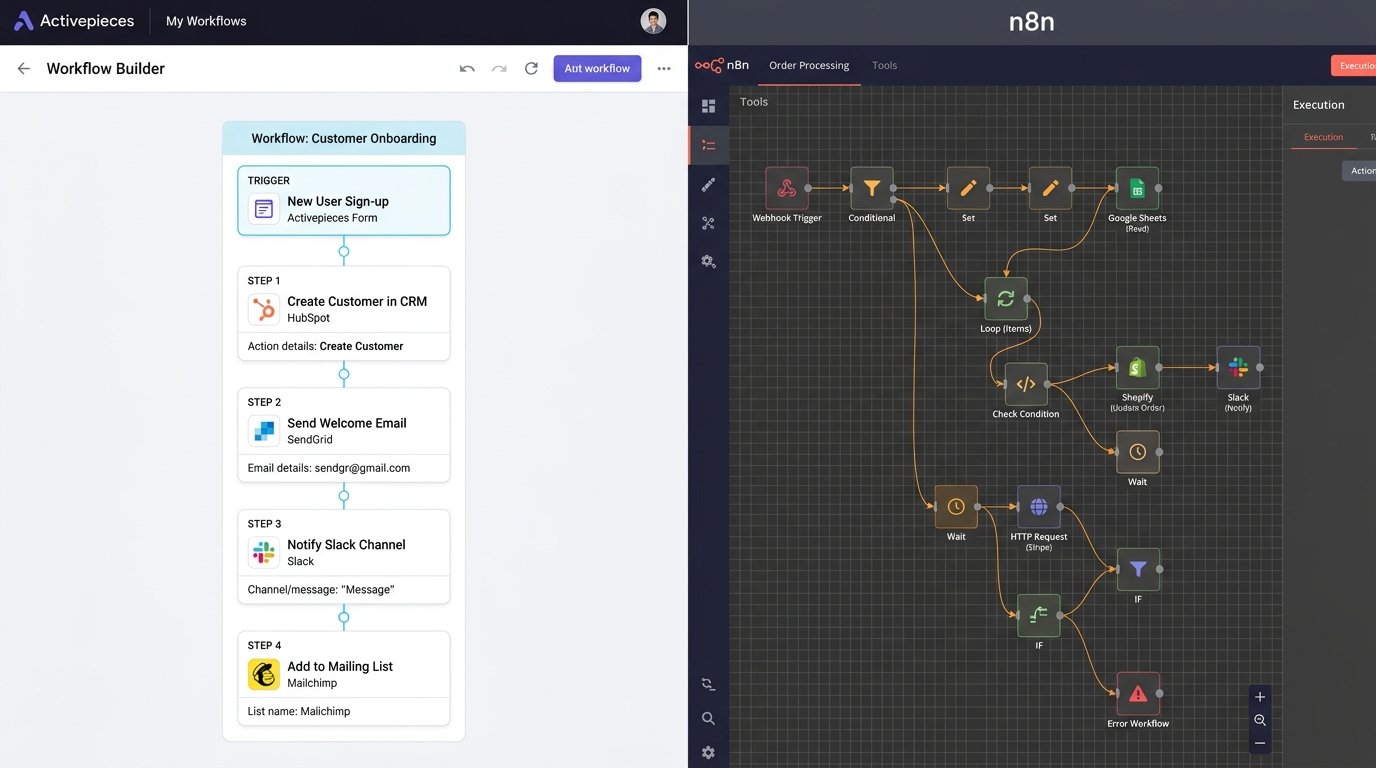Screen dimensions: 1376x768
Task: Click the Activepieces logo
Action: tap(73, 21)
